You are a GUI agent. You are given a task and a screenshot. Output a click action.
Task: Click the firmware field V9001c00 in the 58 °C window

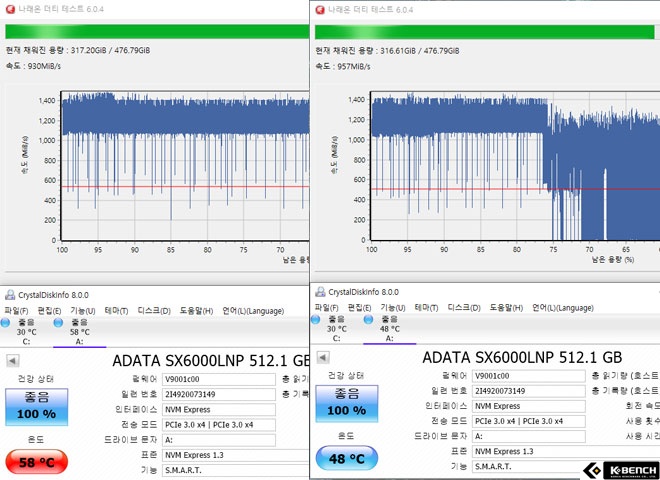pyautogui.click(x=219, y=379)
